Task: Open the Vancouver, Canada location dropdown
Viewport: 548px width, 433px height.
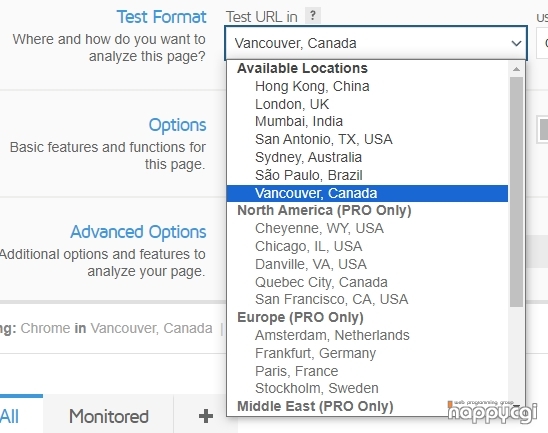Action: pos(376,43)
